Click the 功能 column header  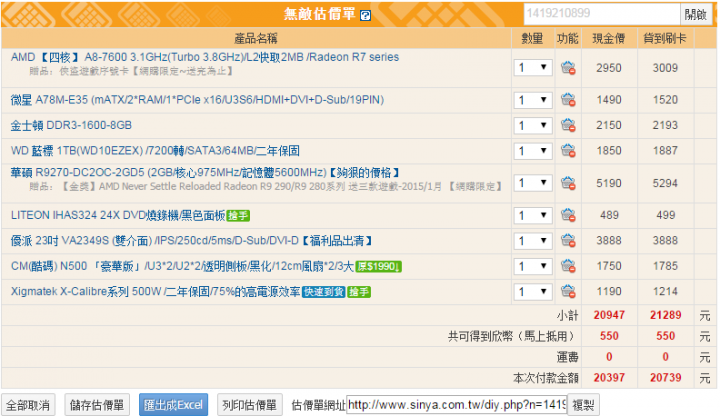pyautogui.click(x=568, y=39)
